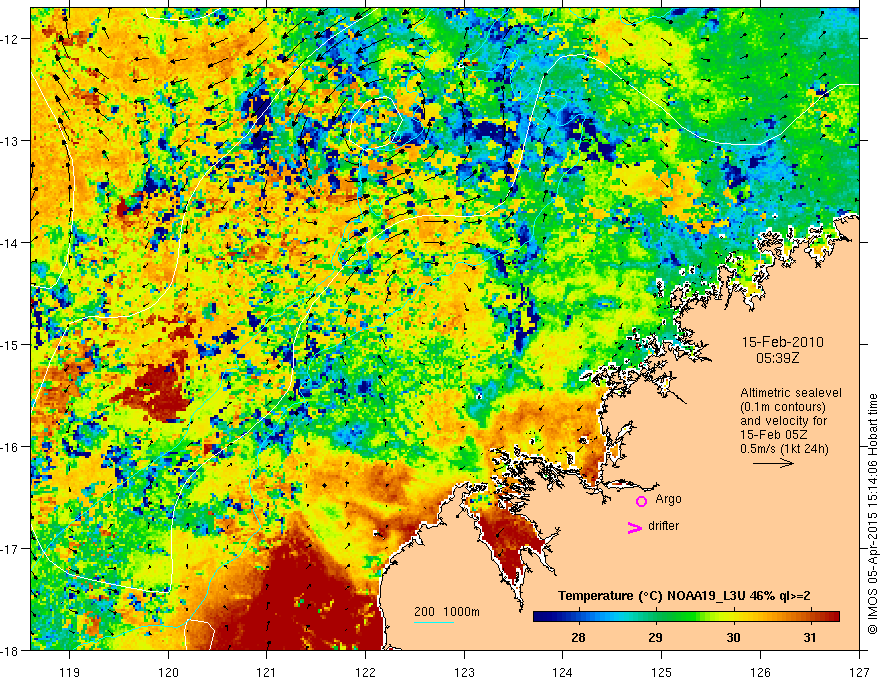880x680 pixels.
Task: Click the longitude axis label 123
Action: (464, 672)
